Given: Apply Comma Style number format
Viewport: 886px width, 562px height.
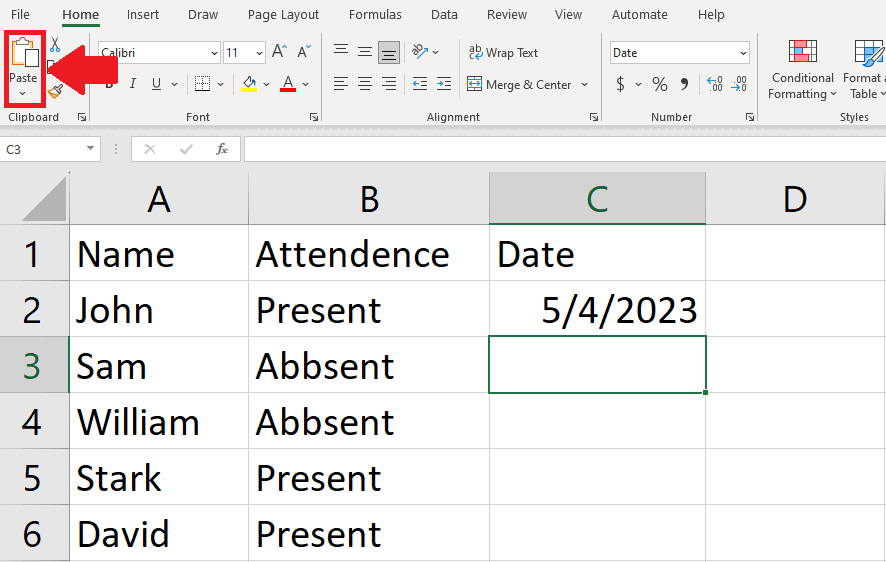Looking at the screenshot, I should pos(685,84).
